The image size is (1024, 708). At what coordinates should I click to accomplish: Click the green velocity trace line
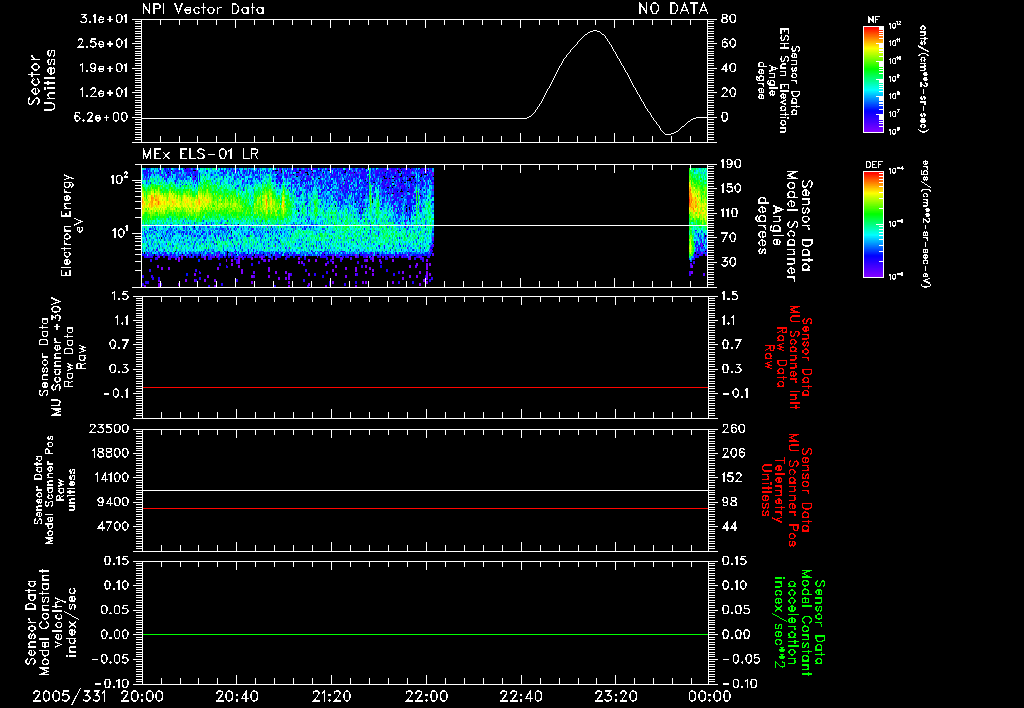(x=424, y=634)
